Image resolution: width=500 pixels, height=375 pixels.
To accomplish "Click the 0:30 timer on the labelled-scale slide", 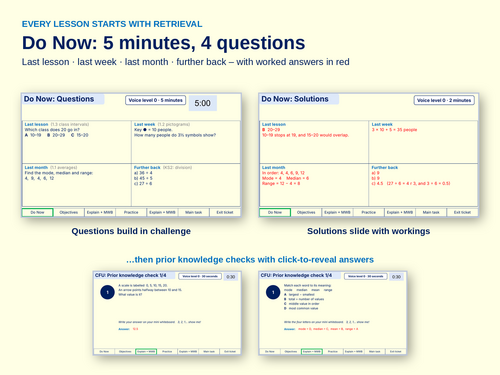I will 231,277.
